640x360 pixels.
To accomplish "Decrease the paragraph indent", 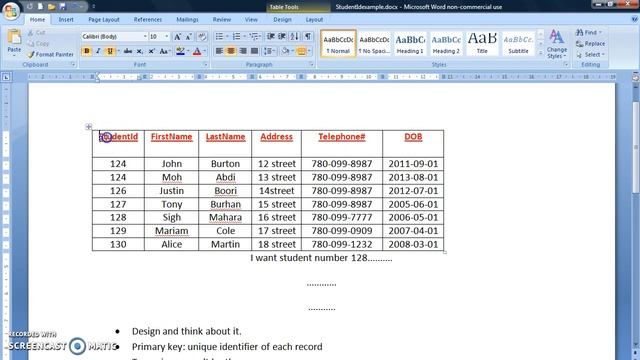I will coord(271,37).
